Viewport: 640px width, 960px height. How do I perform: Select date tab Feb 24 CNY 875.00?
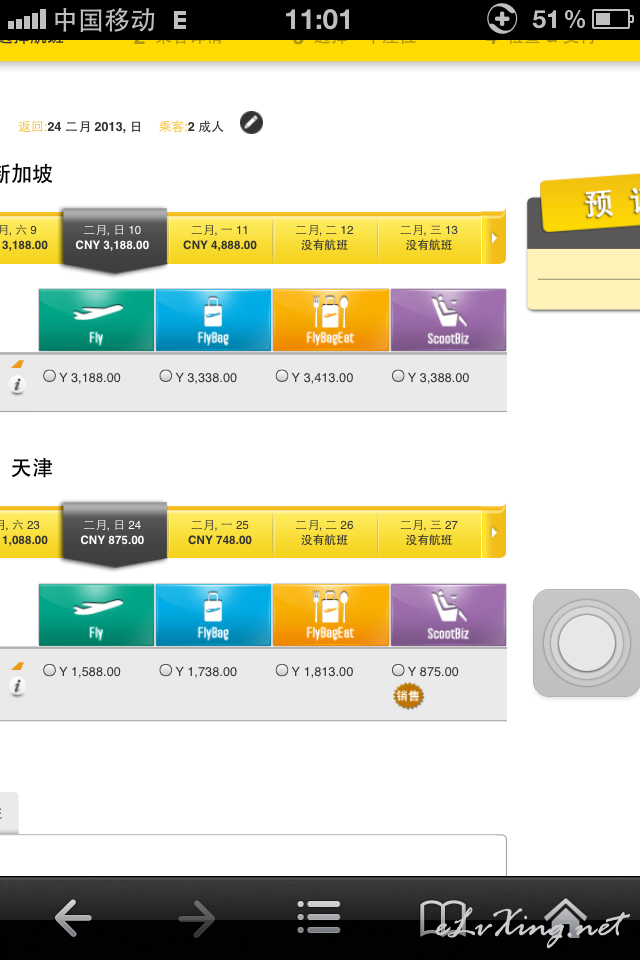pyautogui.click(x=113, y=533)
